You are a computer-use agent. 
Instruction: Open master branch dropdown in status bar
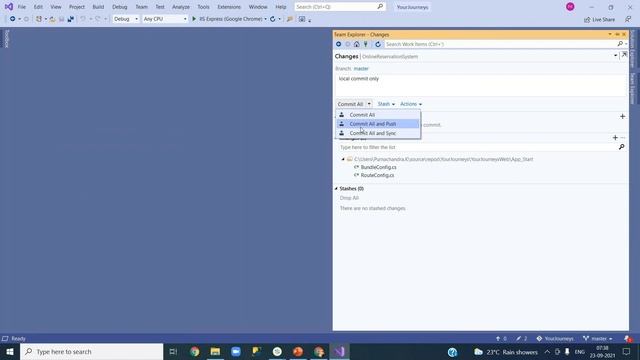pos(598,338)
